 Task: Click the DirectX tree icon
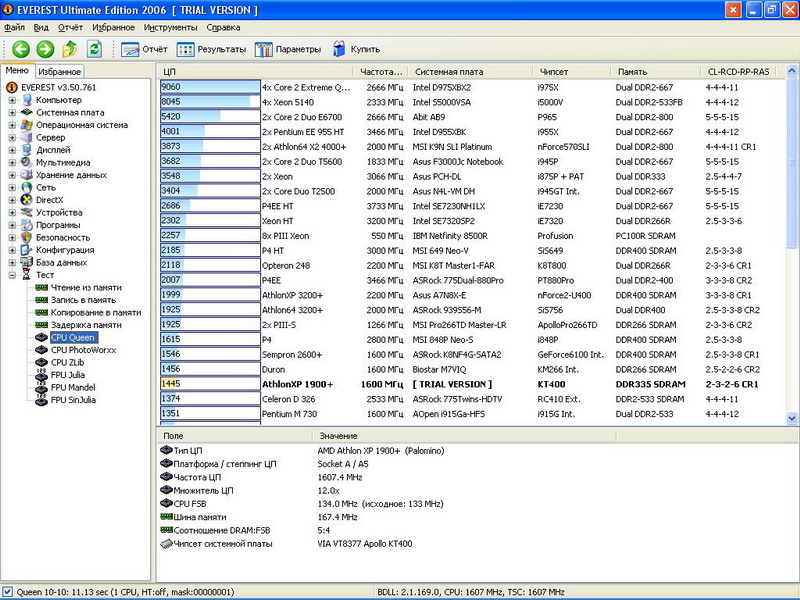coord(27,200)
